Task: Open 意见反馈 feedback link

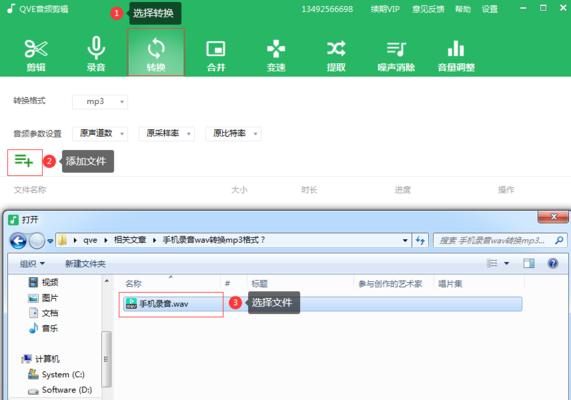Action: pos(428,9)
